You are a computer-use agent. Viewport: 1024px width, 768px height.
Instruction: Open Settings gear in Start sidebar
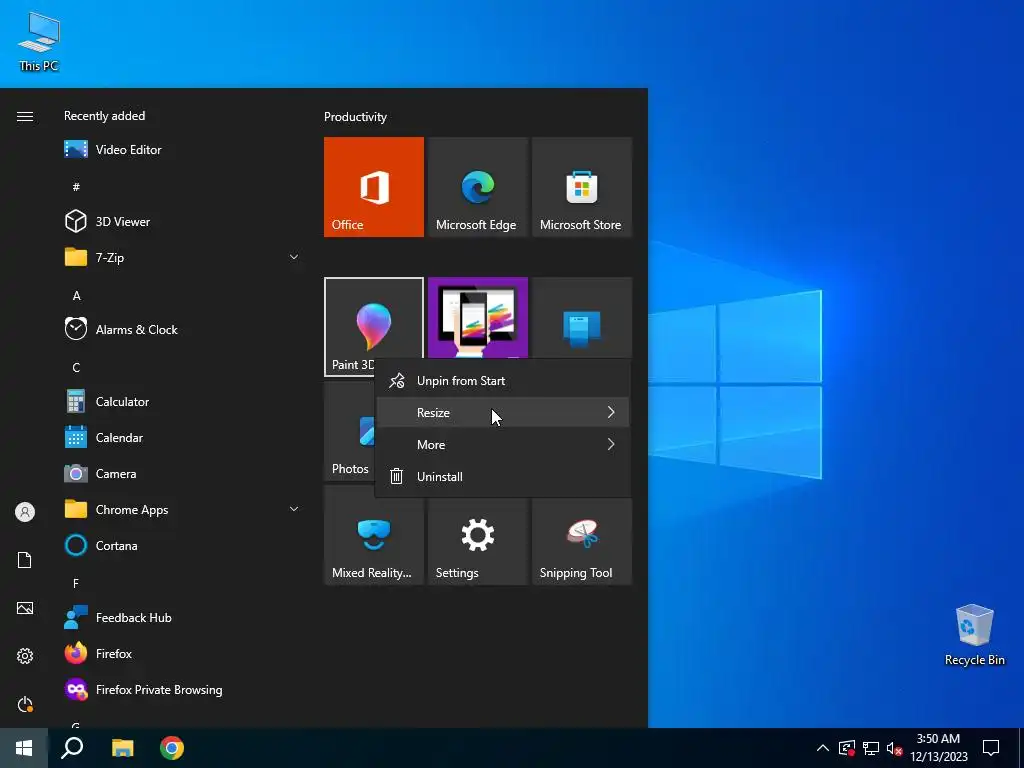point(25,656)
